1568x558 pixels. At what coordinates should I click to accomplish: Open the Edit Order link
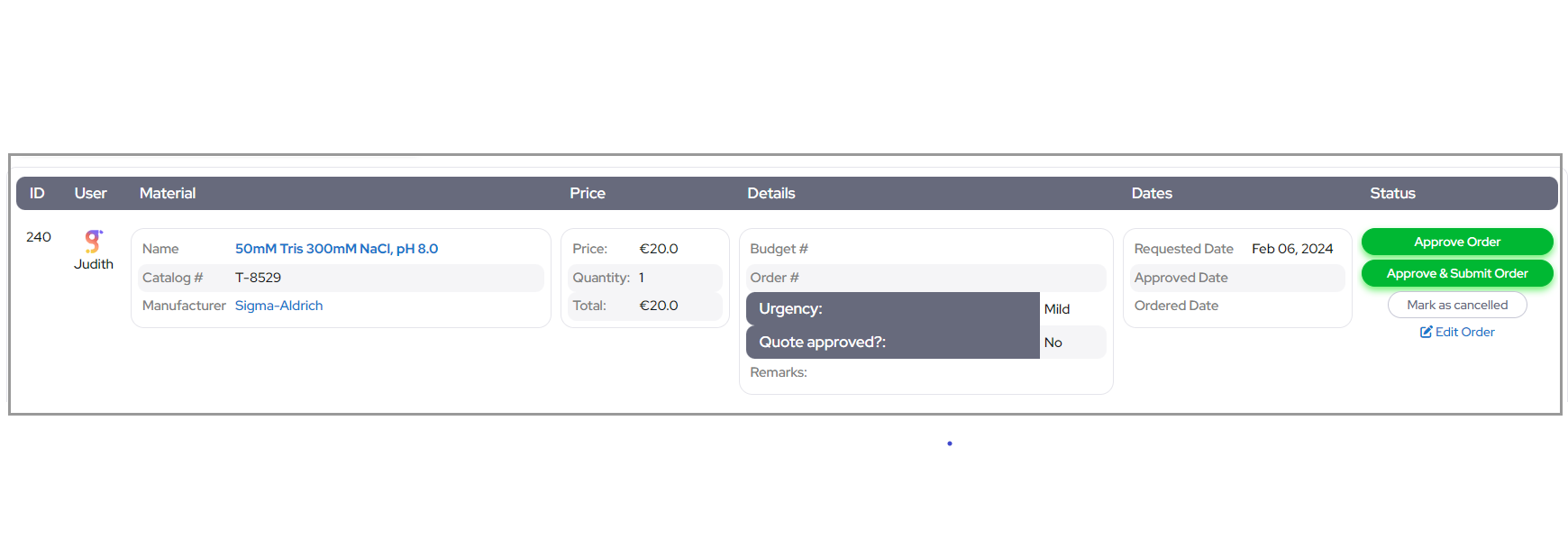(1464, 332)
